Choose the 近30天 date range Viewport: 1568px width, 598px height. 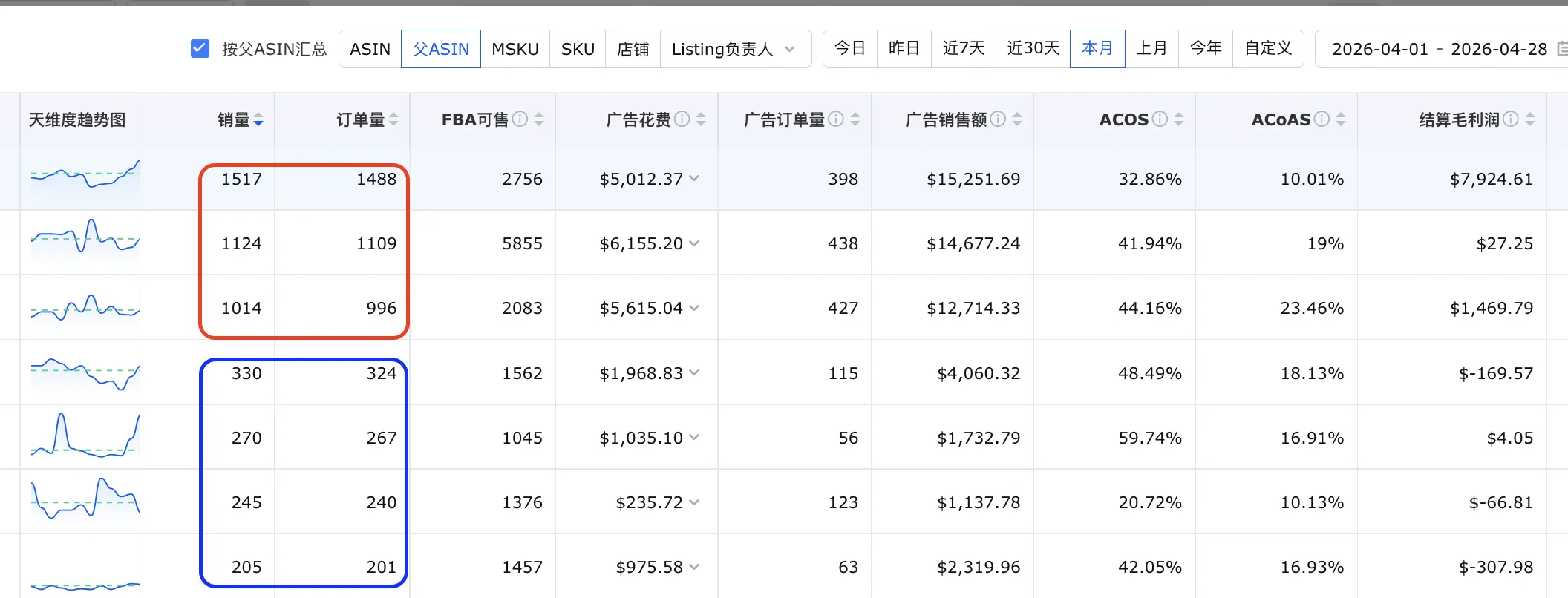coord(1033,49)
